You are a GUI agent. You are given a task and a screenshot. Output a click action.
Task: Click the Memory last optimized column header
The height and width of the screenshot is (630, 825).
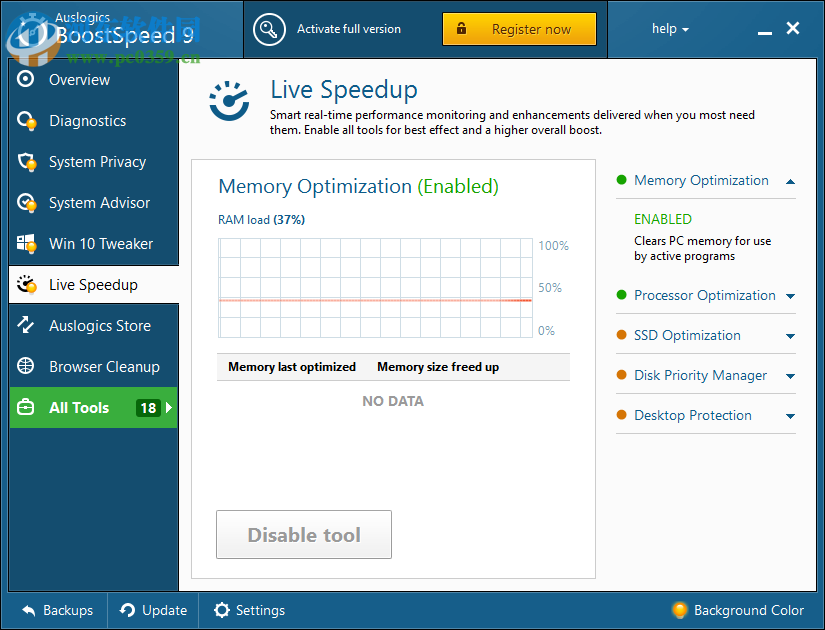290,367
